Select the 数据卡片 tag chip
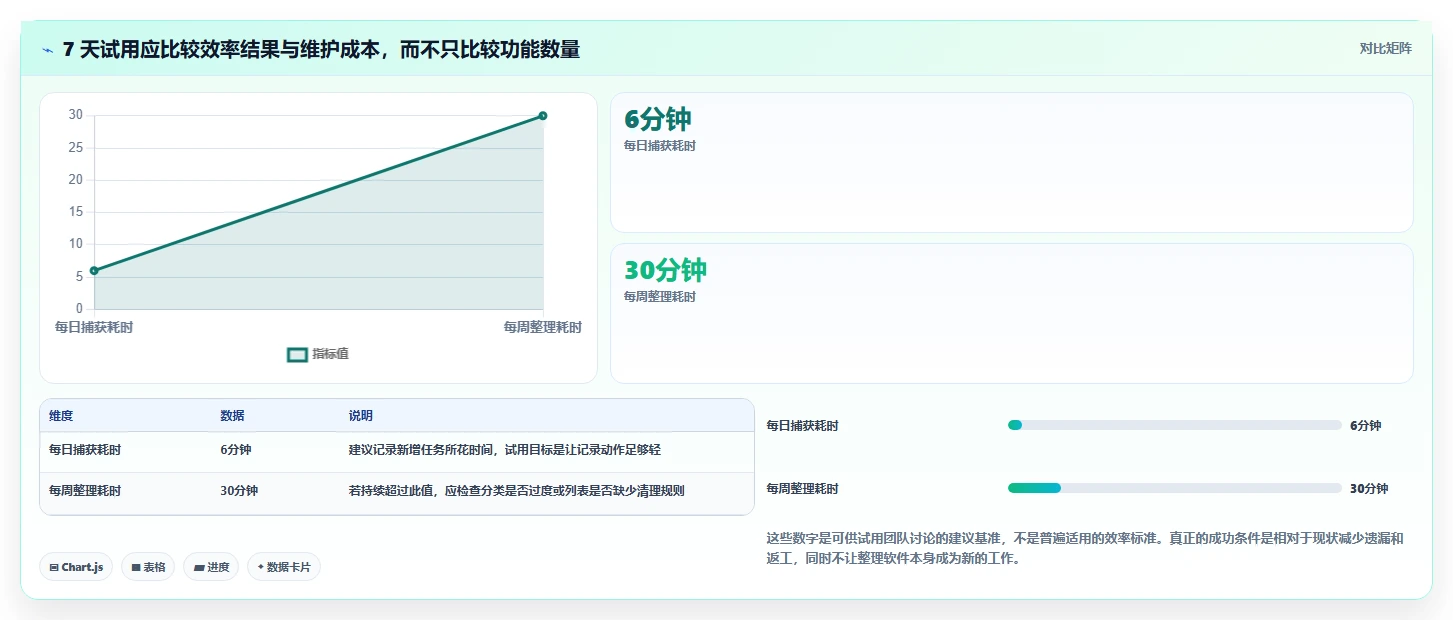This screenshot has height=620, width=1453. coord(284,567)
